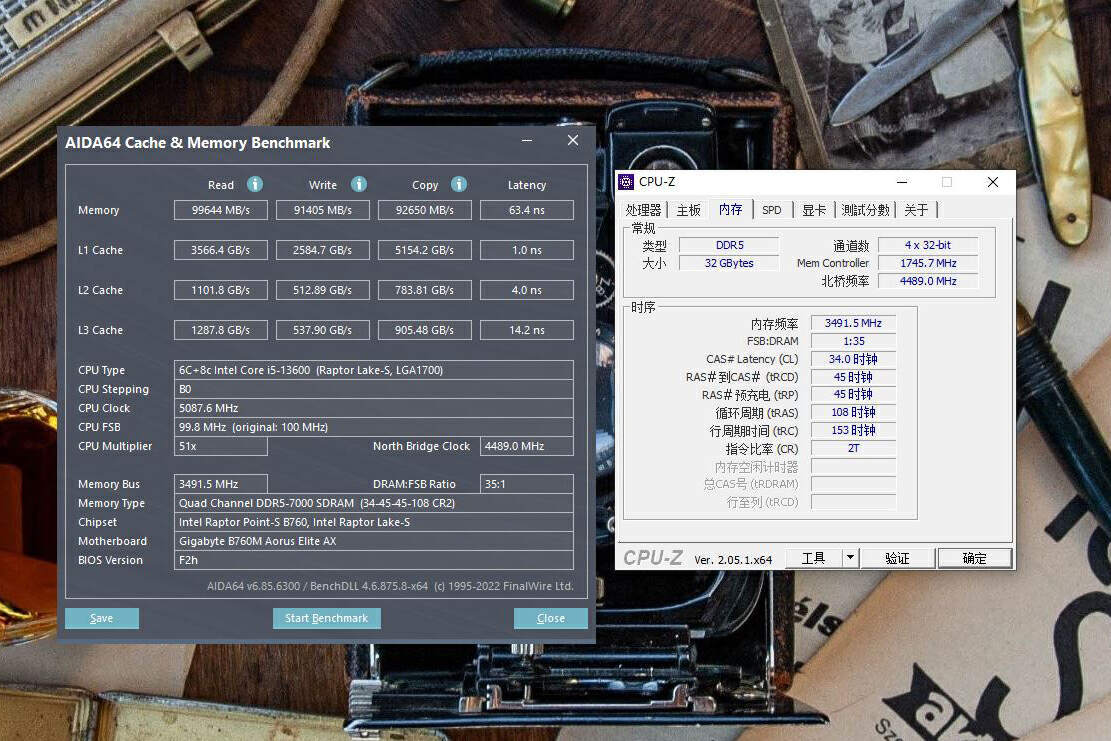Switch to the 处理器 tab in CPU-Z
1111x741 pixels.
[x=643, y=210]
